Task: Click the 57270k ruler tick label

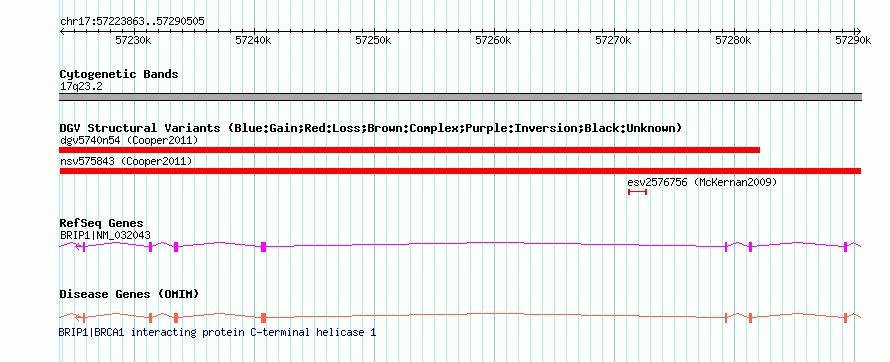Action: (x=614, y=40)
